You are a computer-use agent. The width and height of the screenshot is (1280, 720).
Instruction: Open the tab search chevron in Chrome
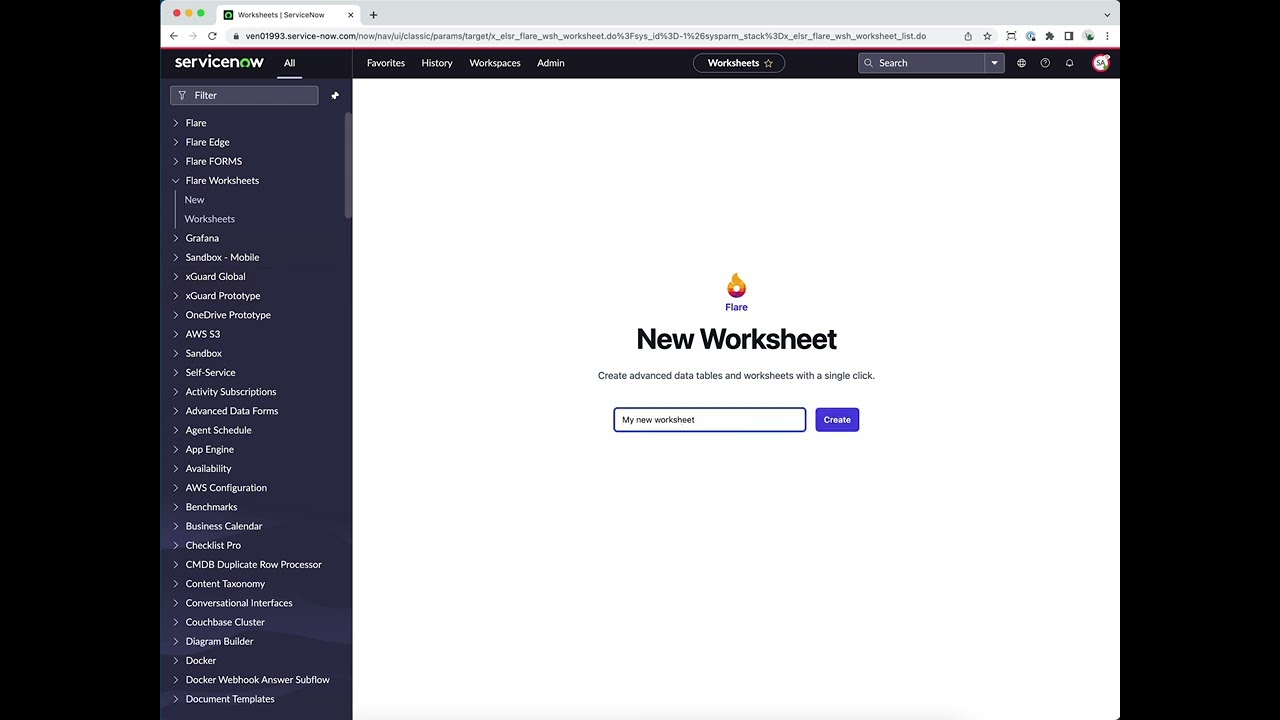click(1107, 15)
